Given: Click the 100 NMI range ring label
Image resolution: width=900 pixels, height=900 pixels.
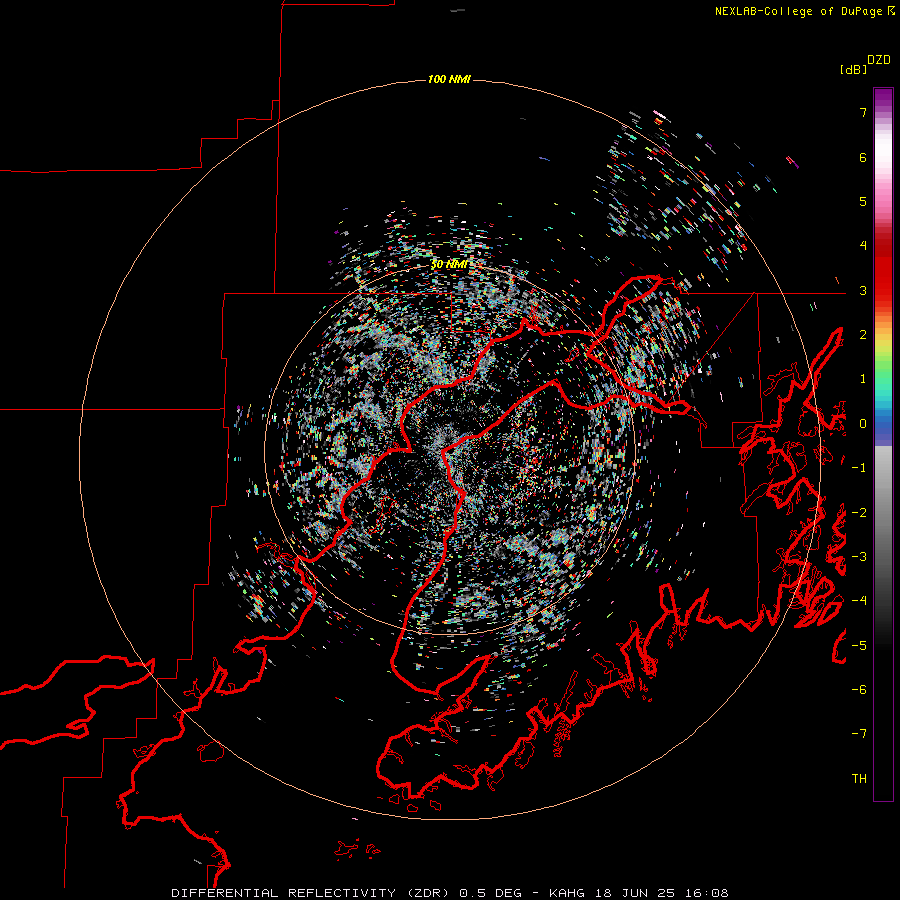Looking at the screenshot, I should (x=449, y=79).
